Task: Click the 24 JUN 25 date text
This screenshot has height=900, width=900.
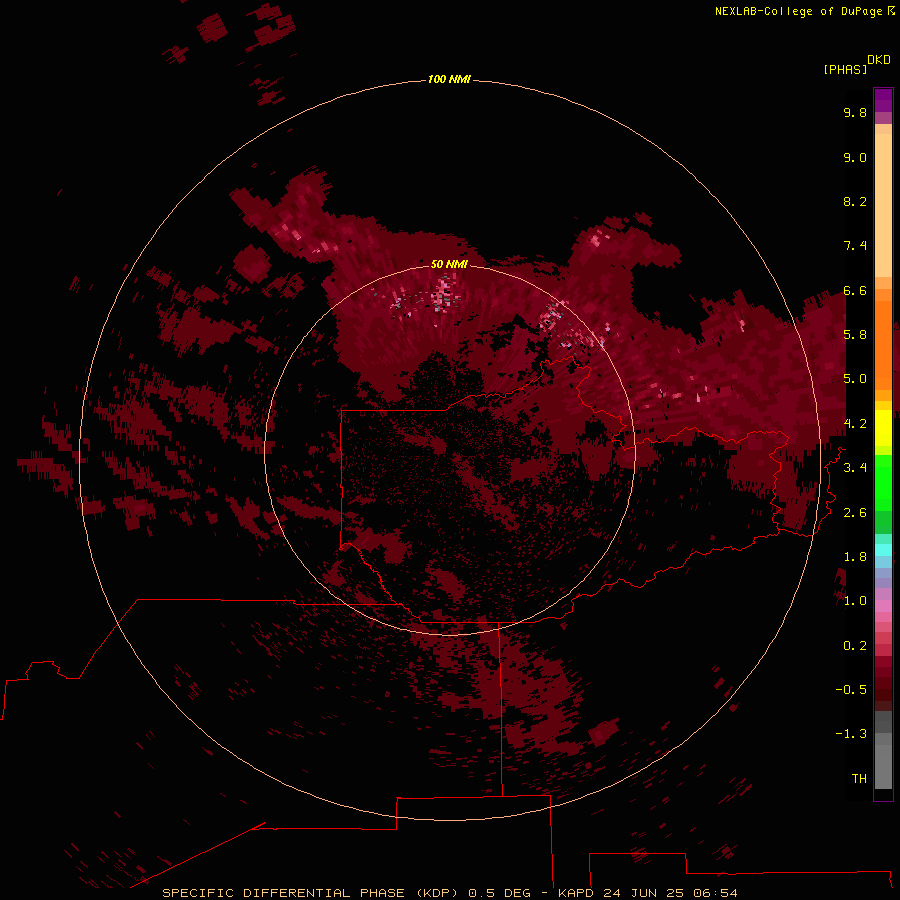Action: pyautogui.click(x=644, y=893)
